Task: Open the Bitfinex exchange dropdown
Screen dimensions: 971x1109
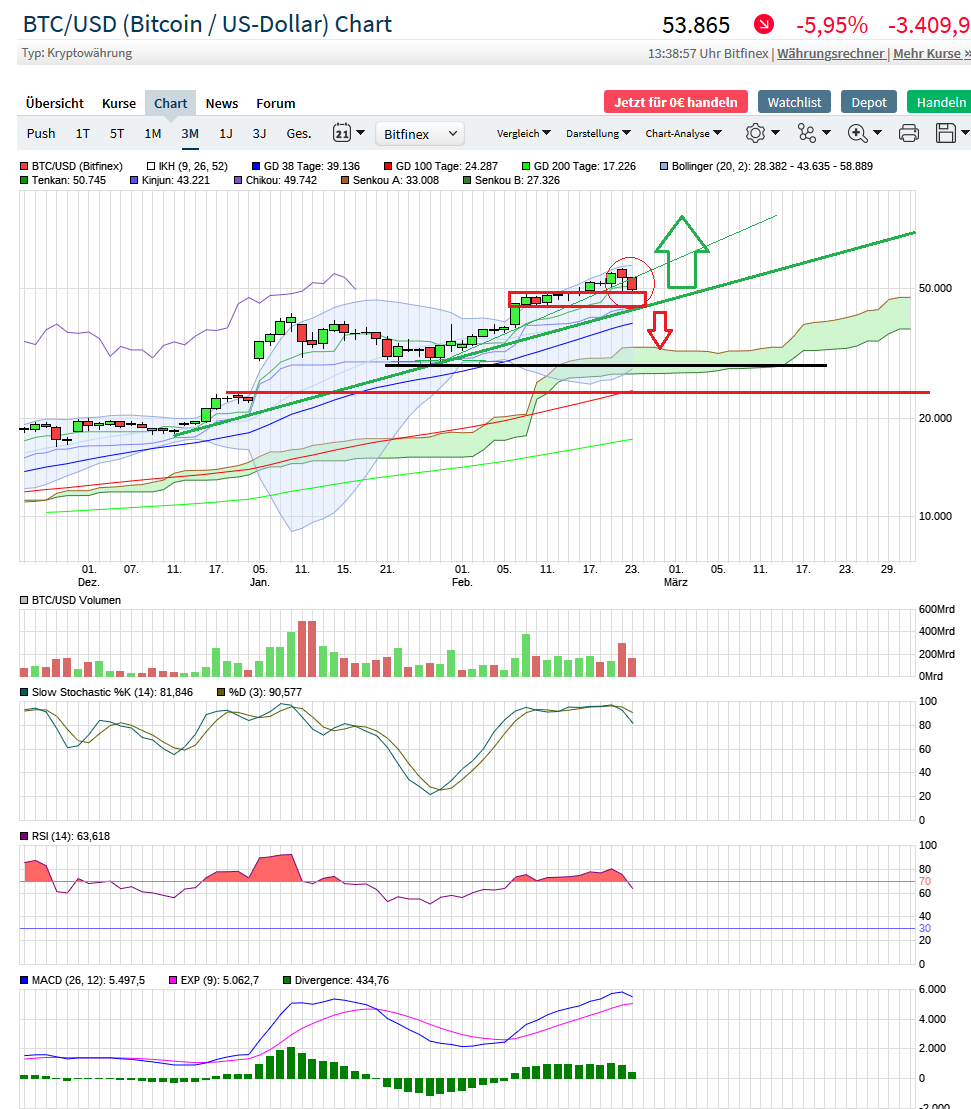Action: point(419,134)
